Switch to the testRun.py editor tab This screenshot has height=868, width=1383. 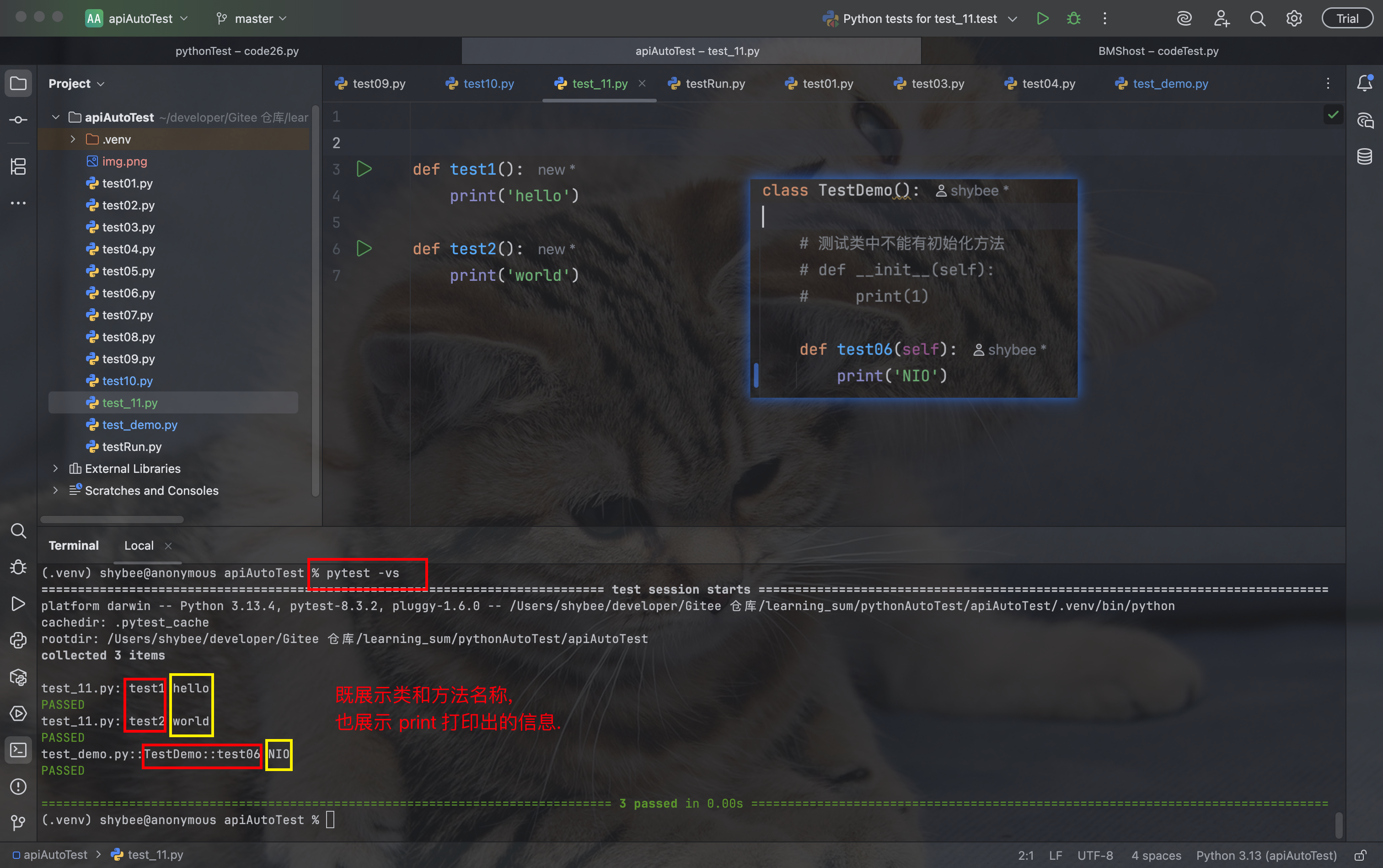[714, 84]
